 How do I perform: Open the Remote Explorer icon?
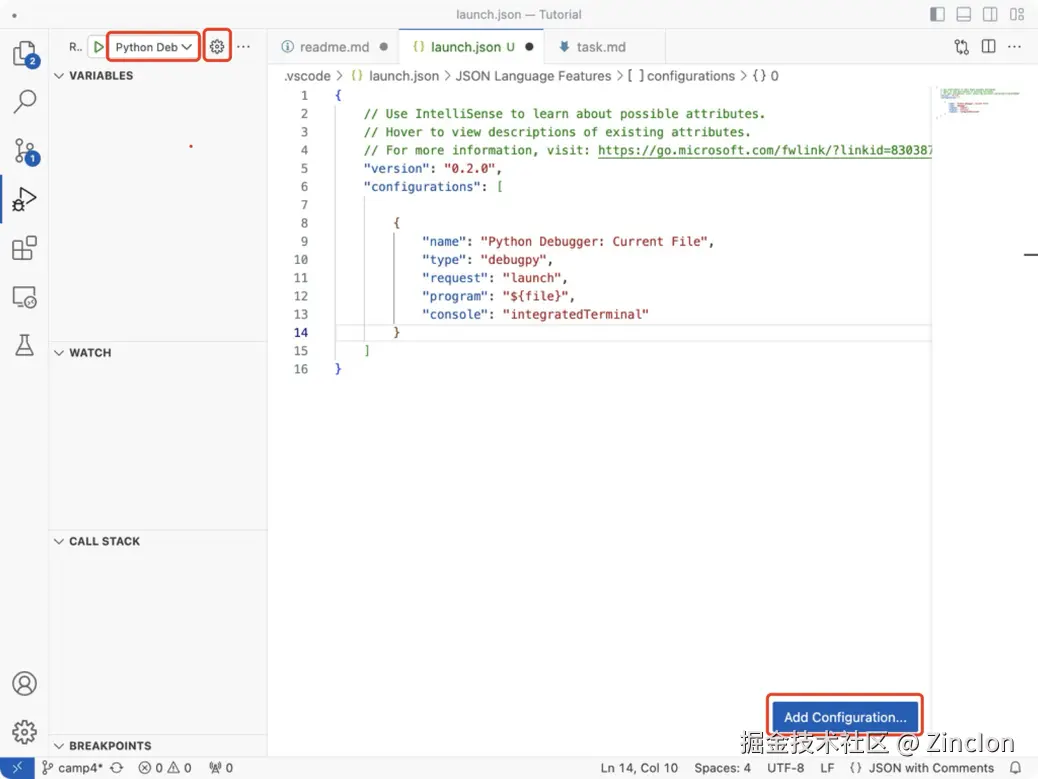(25, 297)
